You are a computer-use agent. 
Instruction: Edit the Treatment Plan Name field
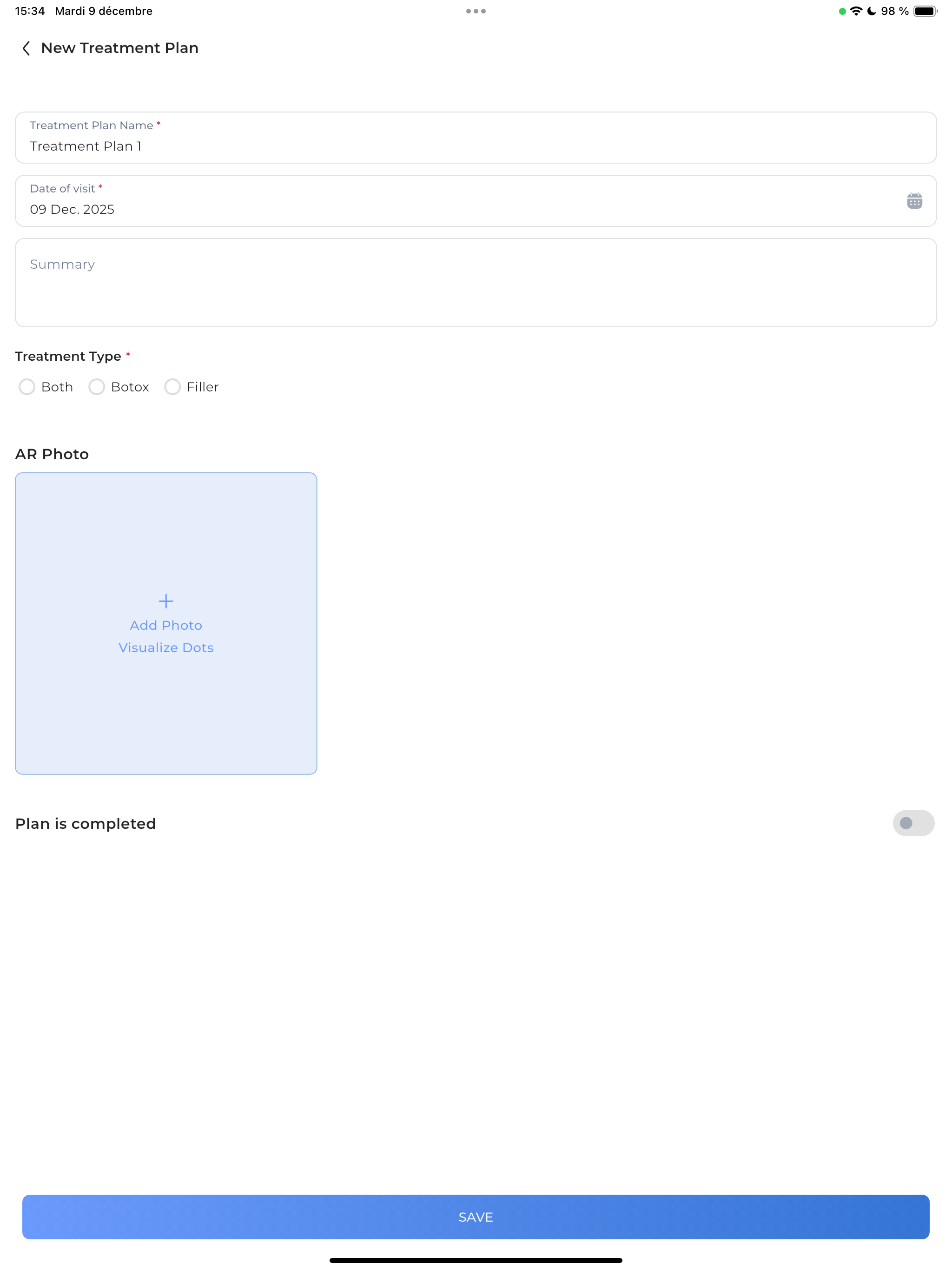pos(476,138)
